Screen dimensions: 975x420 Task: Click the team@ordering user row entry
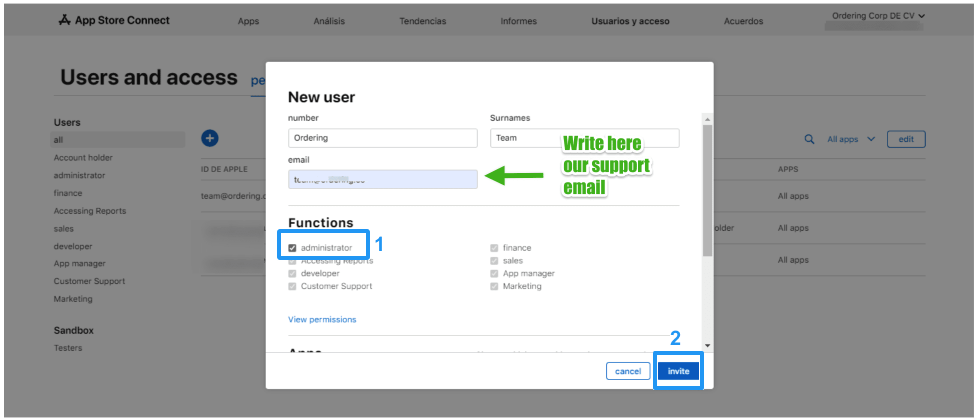coord(233,196)
